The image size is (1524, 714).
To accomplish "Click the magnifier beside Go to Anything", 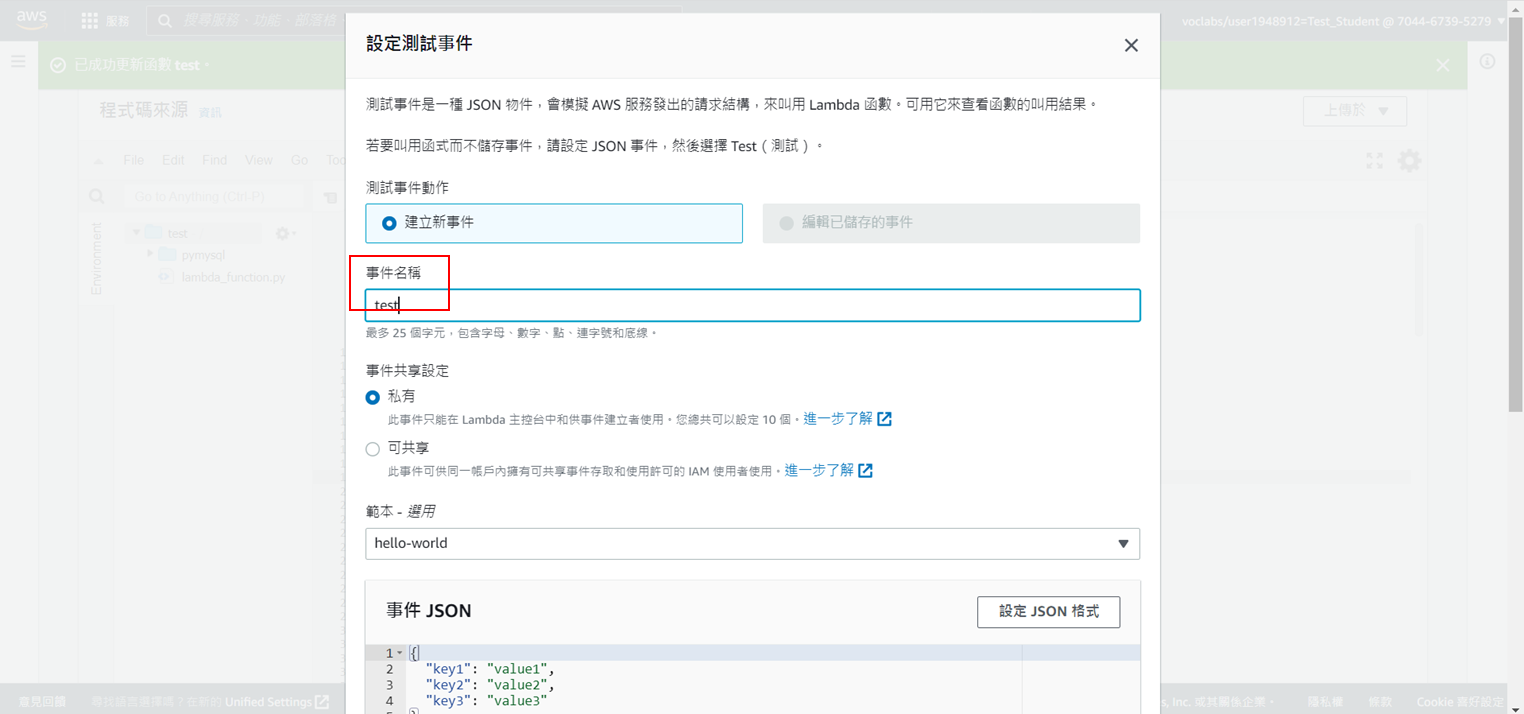I will [96, 196].
